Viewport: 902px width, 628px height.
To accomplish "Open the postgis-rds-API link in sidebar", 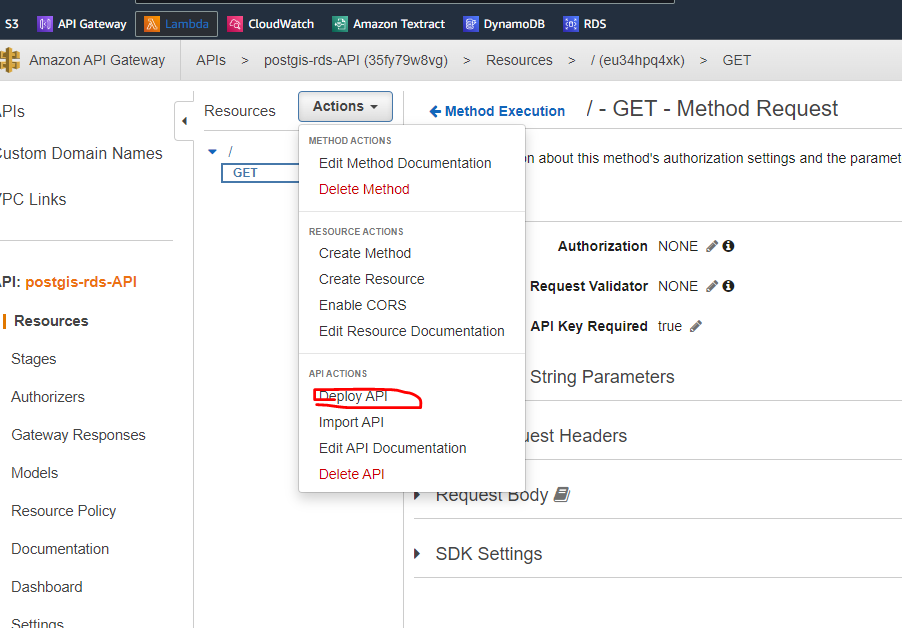I will click(81, 282).
